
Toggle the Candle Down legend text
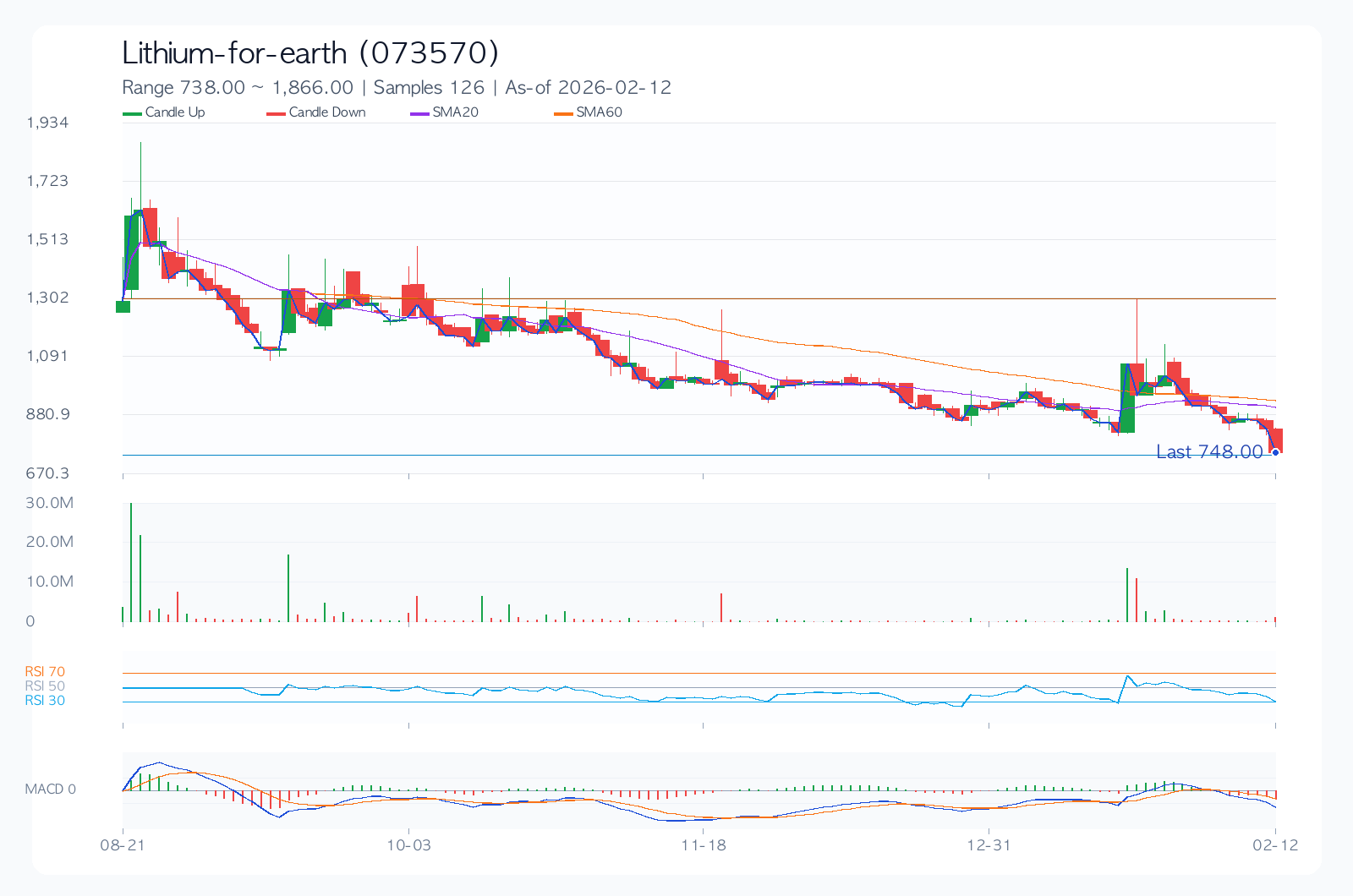[x=327, y=112]
